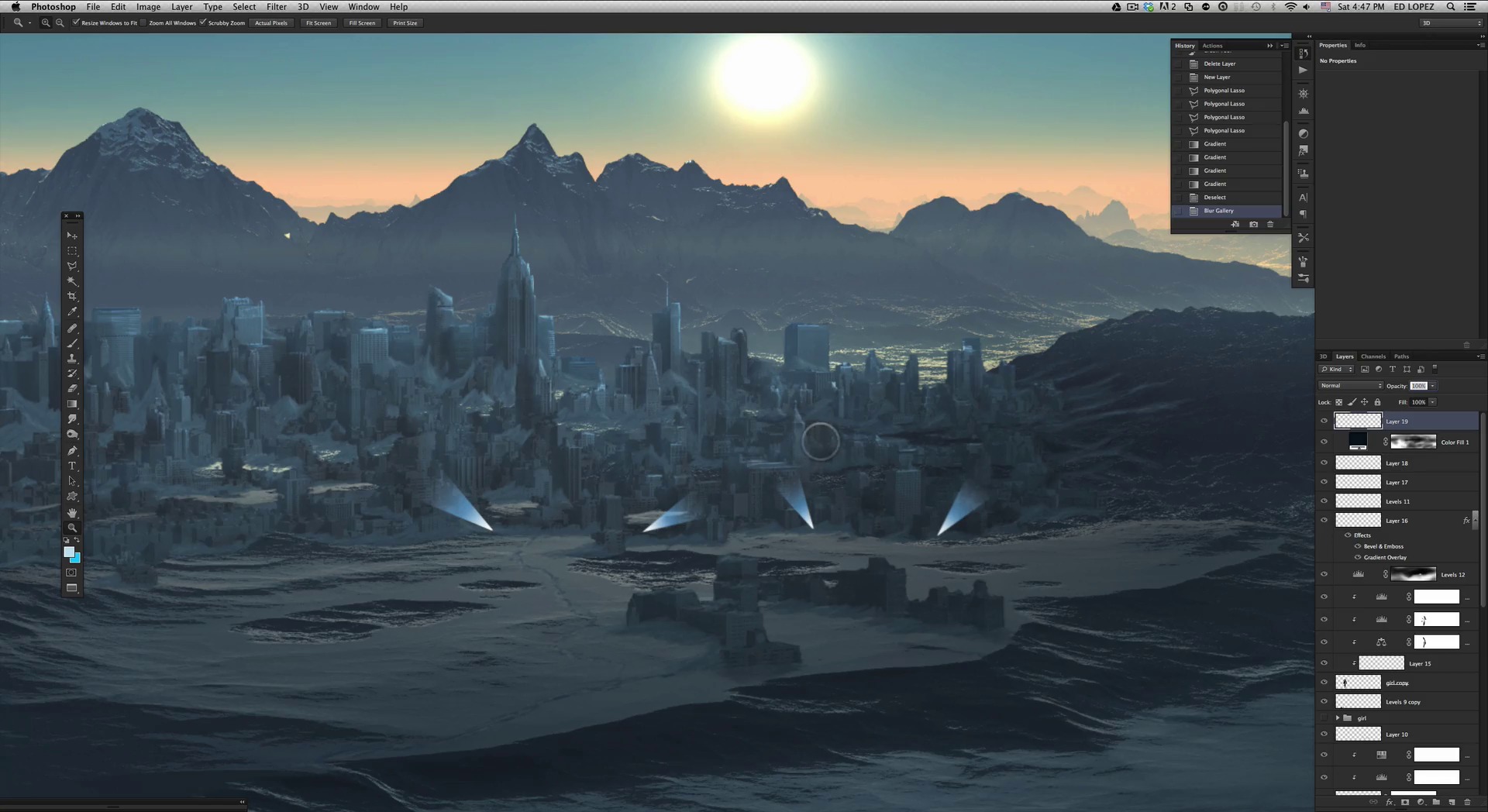1488x812 pixels.
Task: Toggle Quick Mask mode
Action: 71,573
